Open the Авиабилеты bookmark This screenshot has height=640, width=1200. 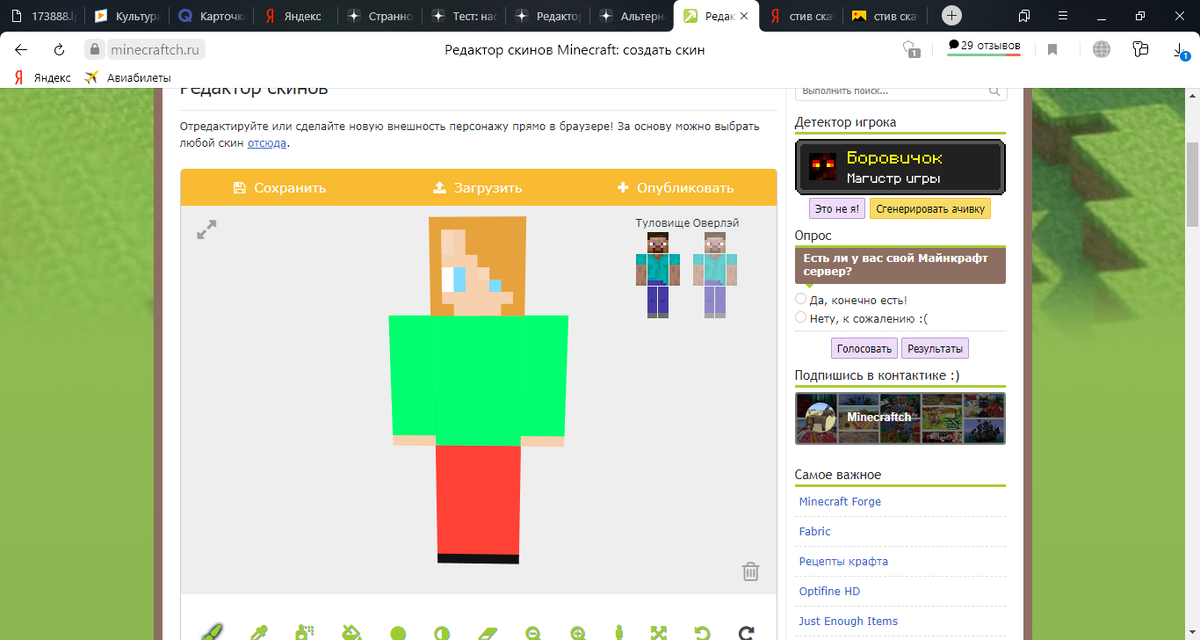point(128,77)
